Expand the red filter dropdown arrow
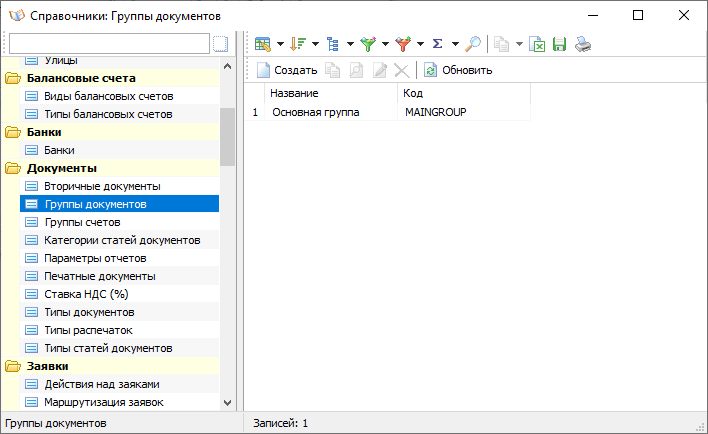 (x=420, y=44)
